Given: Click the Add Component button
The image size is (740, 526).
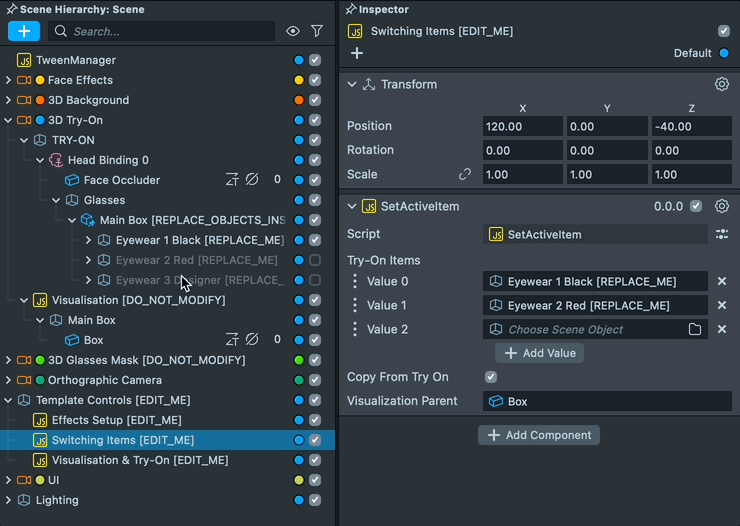Looking at the screenshot, I should [x=539, y=435].
